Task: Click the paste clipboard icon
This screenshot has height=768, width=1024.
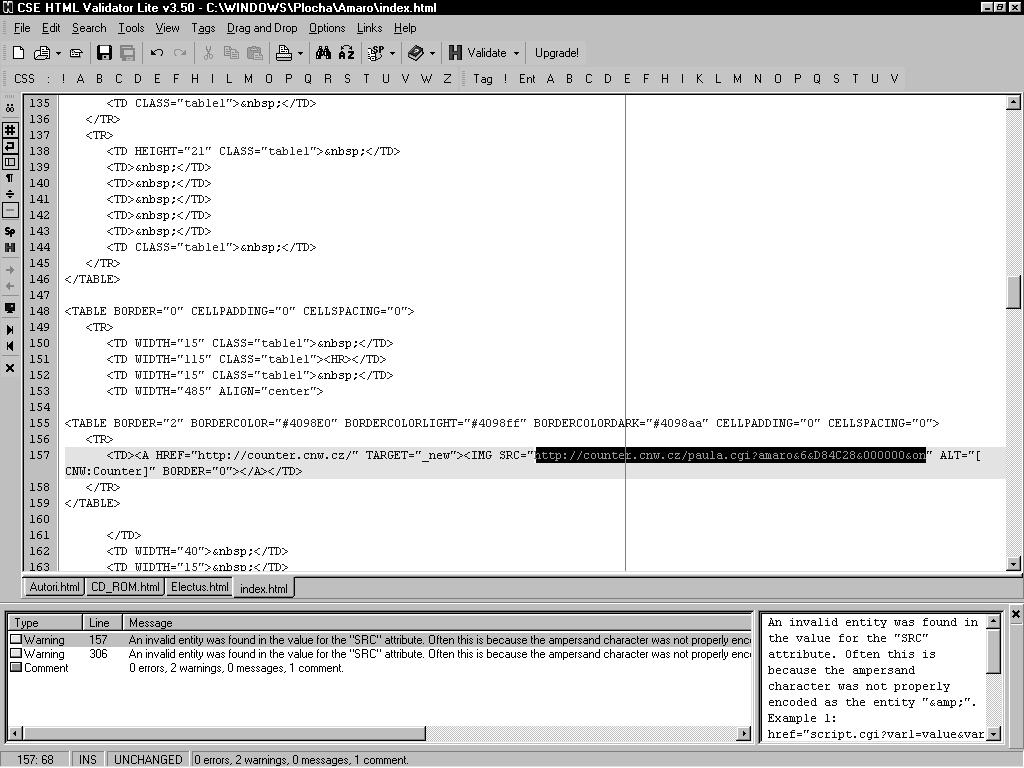Action: [x=255, y=53]
